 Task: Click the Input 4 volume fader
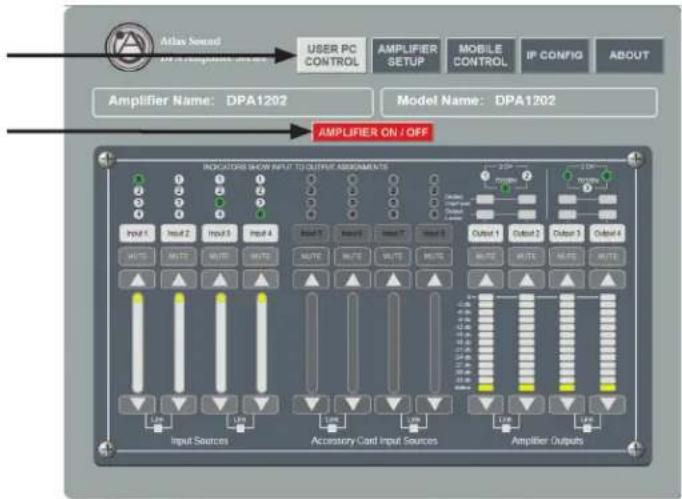point(261,343)
